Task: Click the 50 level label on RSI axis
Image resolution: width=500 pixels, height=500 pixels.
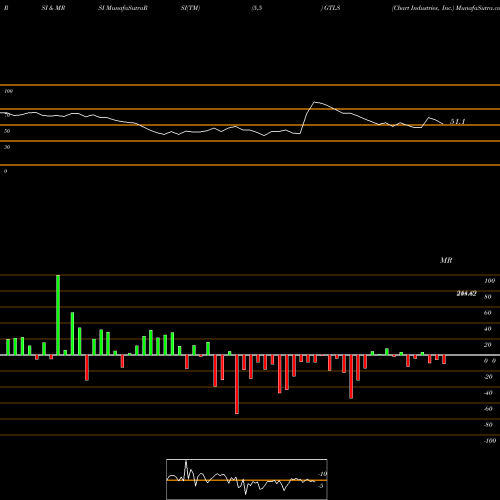Action: tap(7, 131)
